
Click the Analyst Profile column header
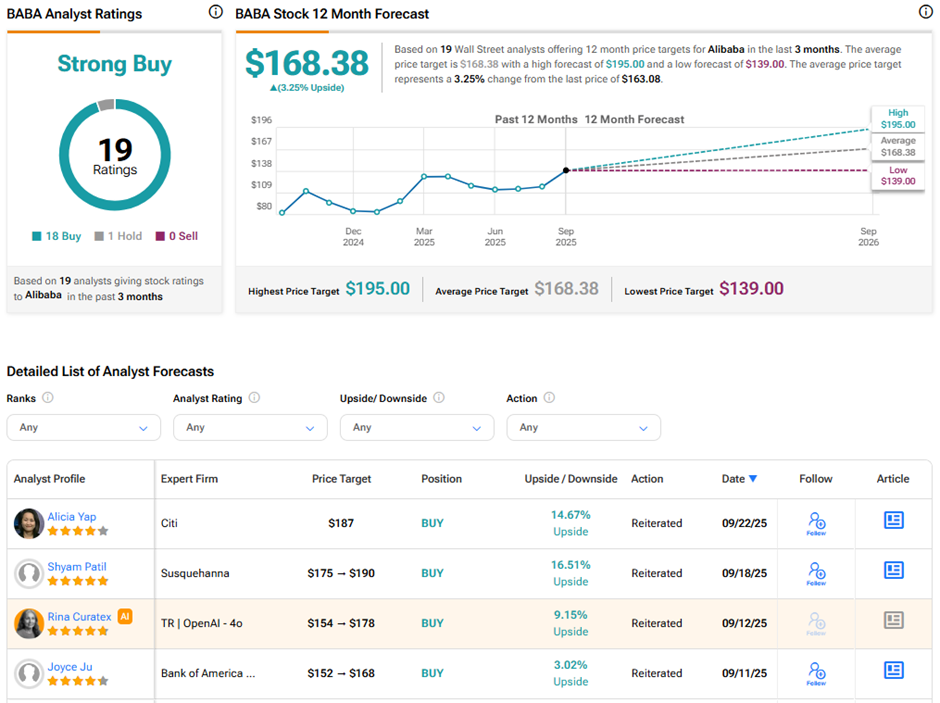tap(49, 479)
